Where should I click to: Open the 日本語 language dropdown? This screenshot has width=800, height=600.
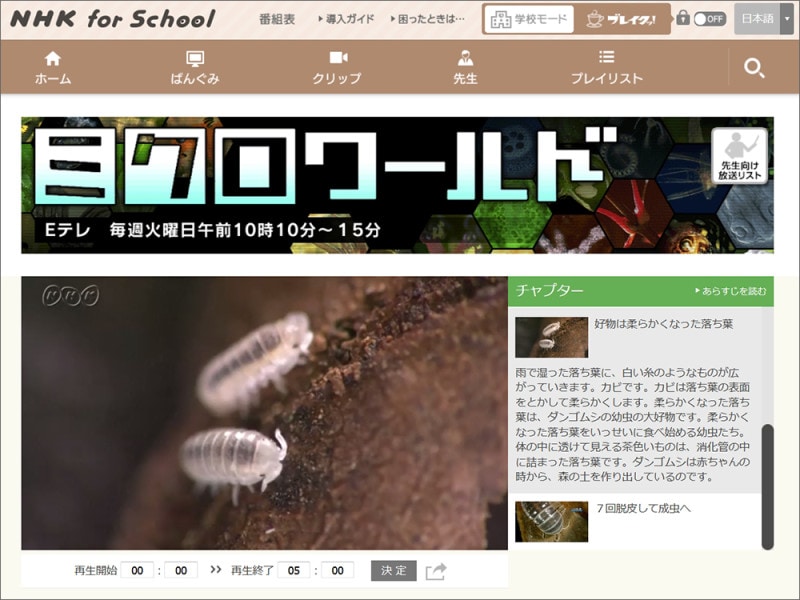point(764,19)
